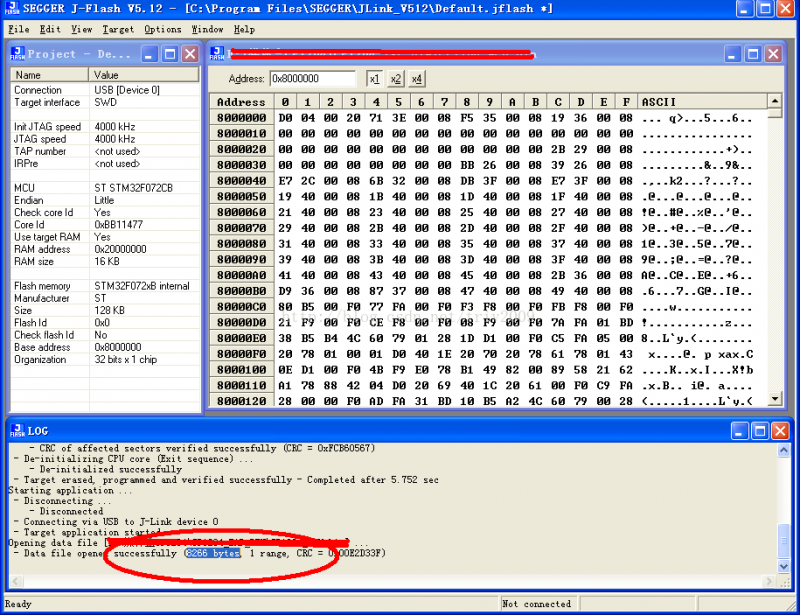Click Init JTAG speed 4000 kHz value

[x=115, y=127]
